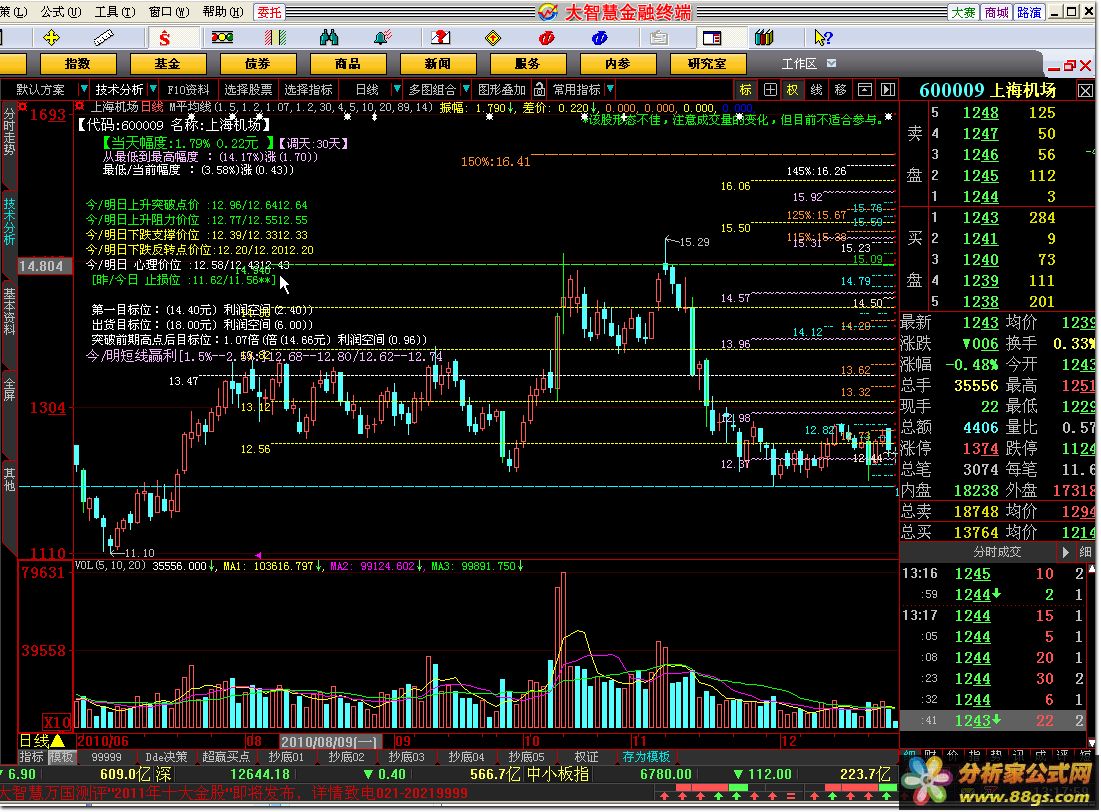1101x812 pixels.
Task: Click the lock icon beside 图形叠加
Action: point(539,89)
